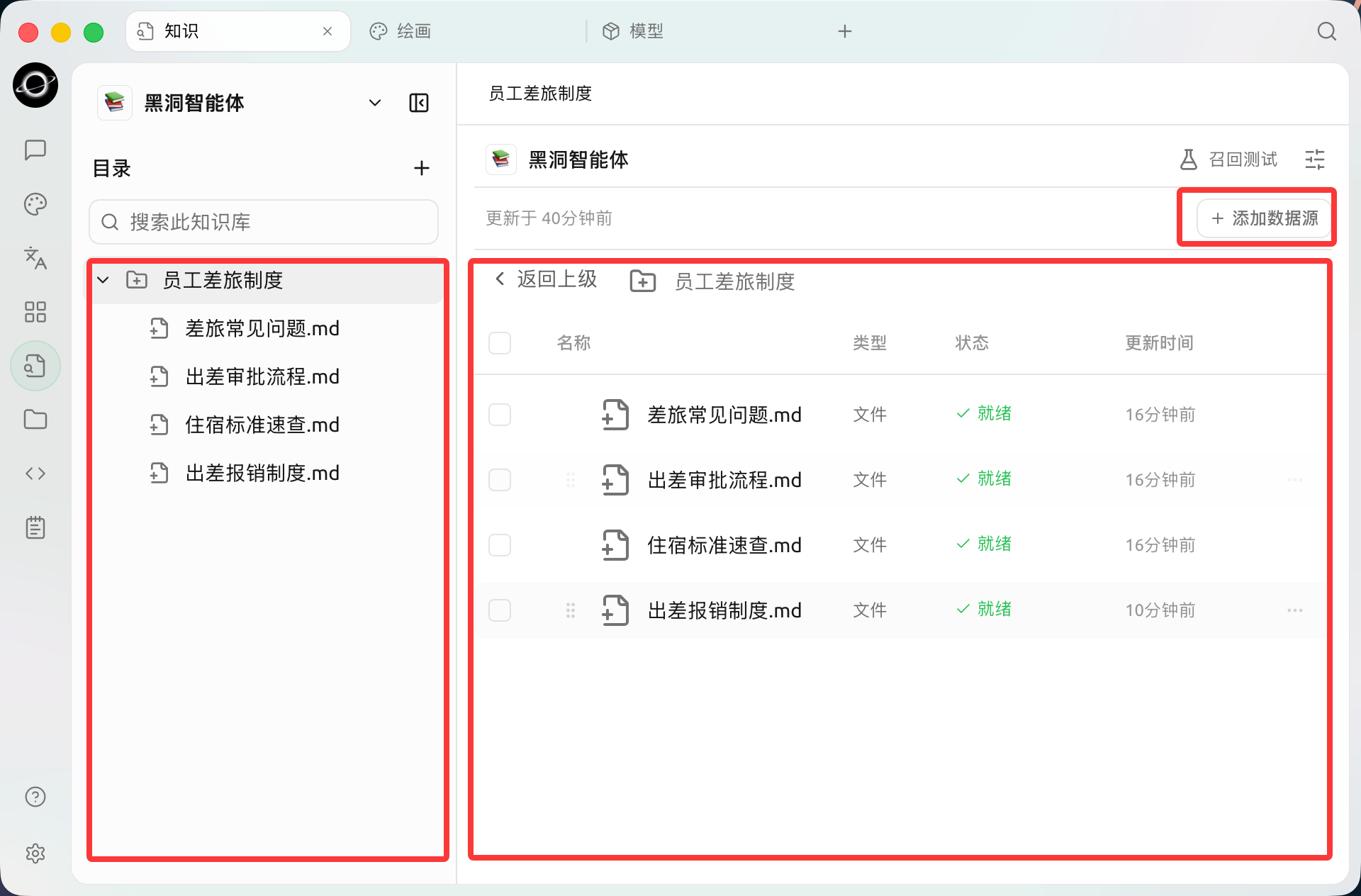
Task: Go back via 返回上级
Action: (546, 279)
